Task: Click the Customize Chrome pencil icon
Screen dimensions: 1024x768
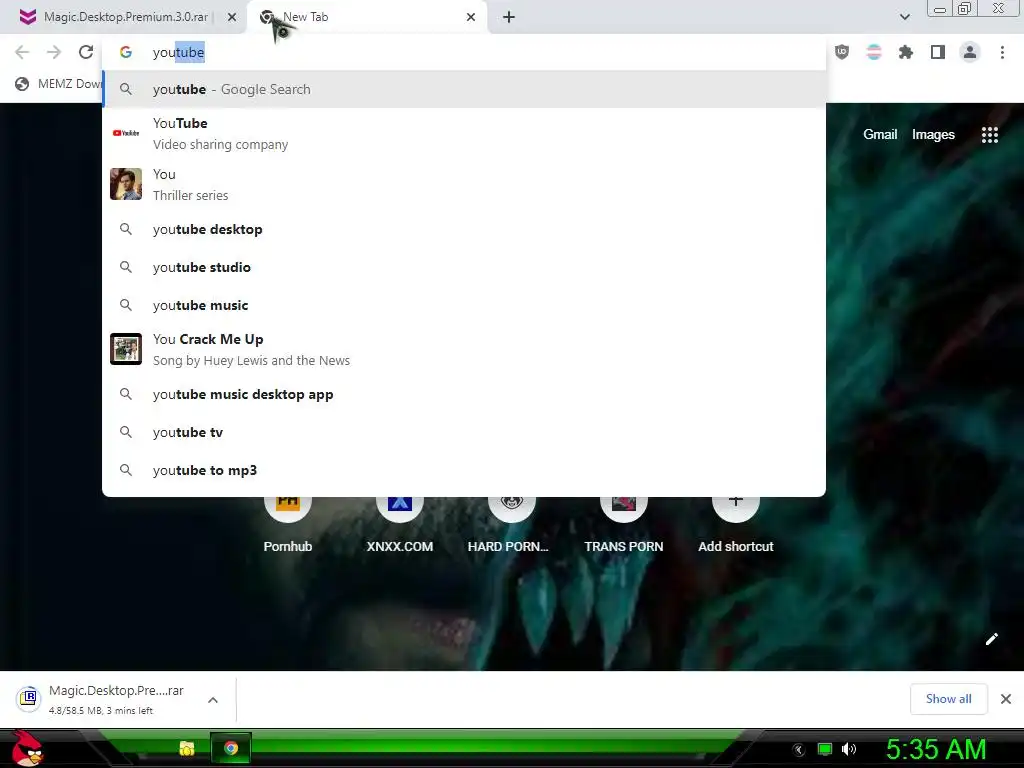Action: click(x=991, y=639)
